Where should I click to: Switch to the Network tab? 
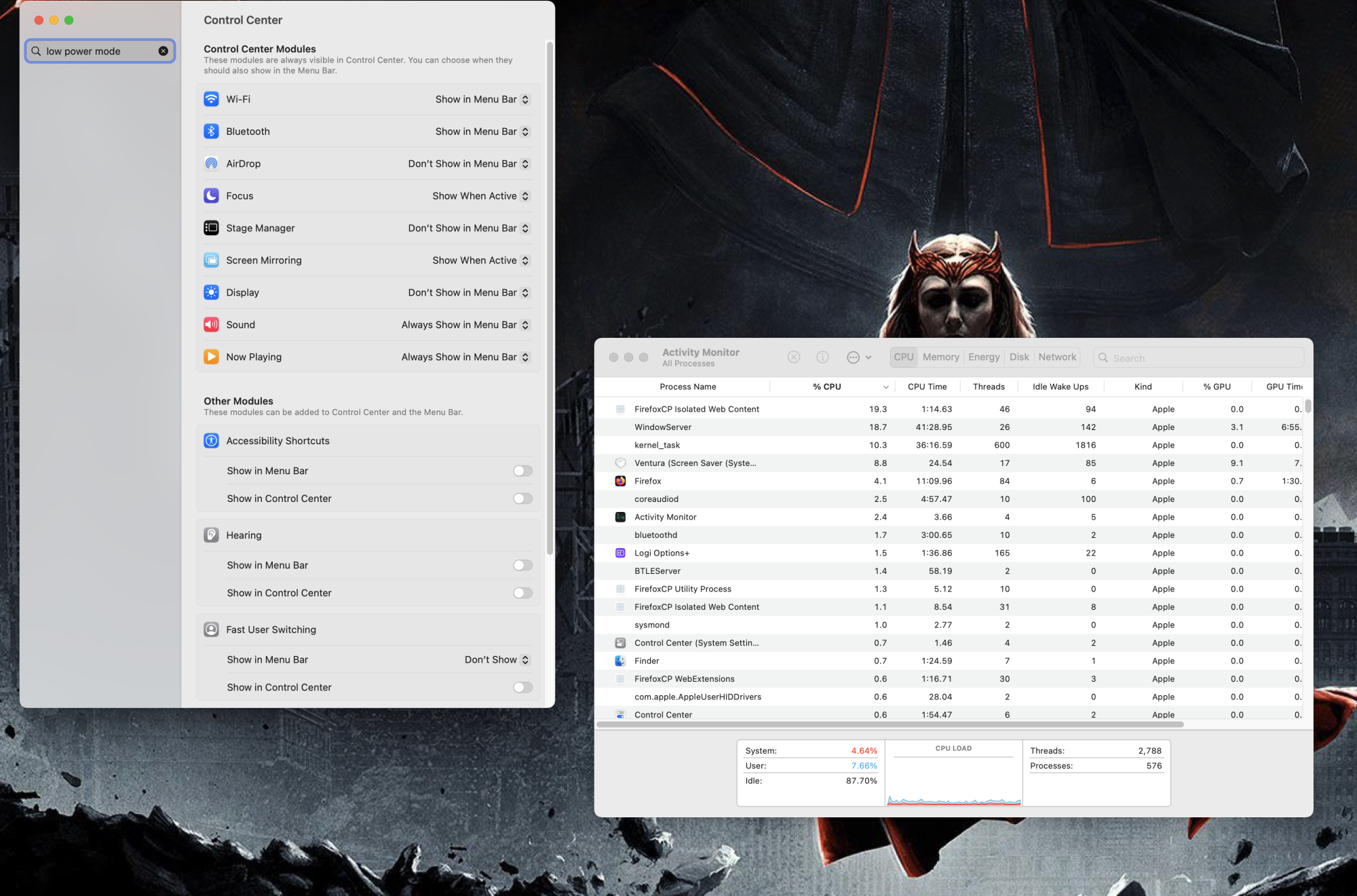coord(1057,357)
